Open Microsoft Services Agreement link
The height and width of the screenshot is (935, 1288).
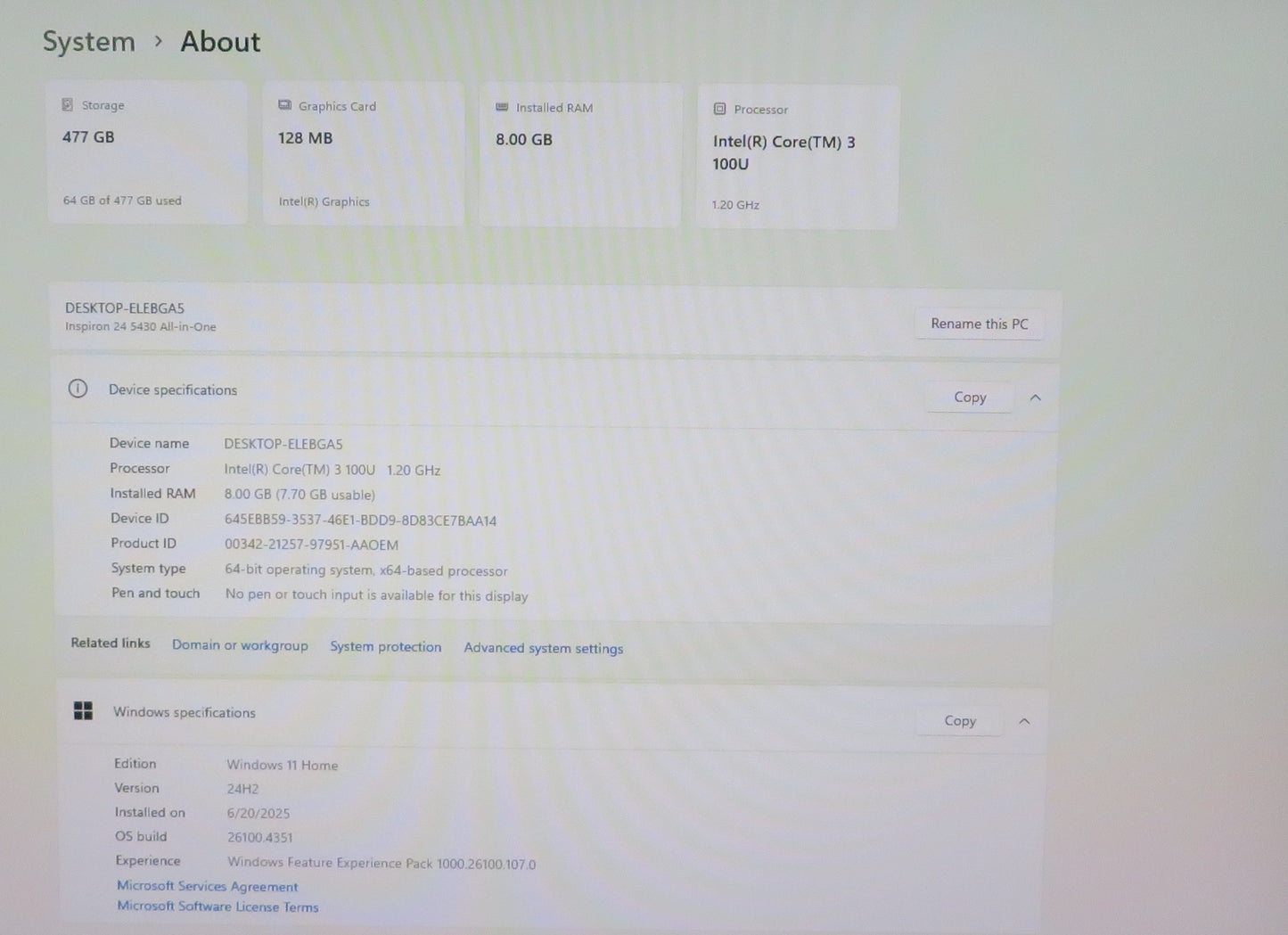tap(208, 886)
